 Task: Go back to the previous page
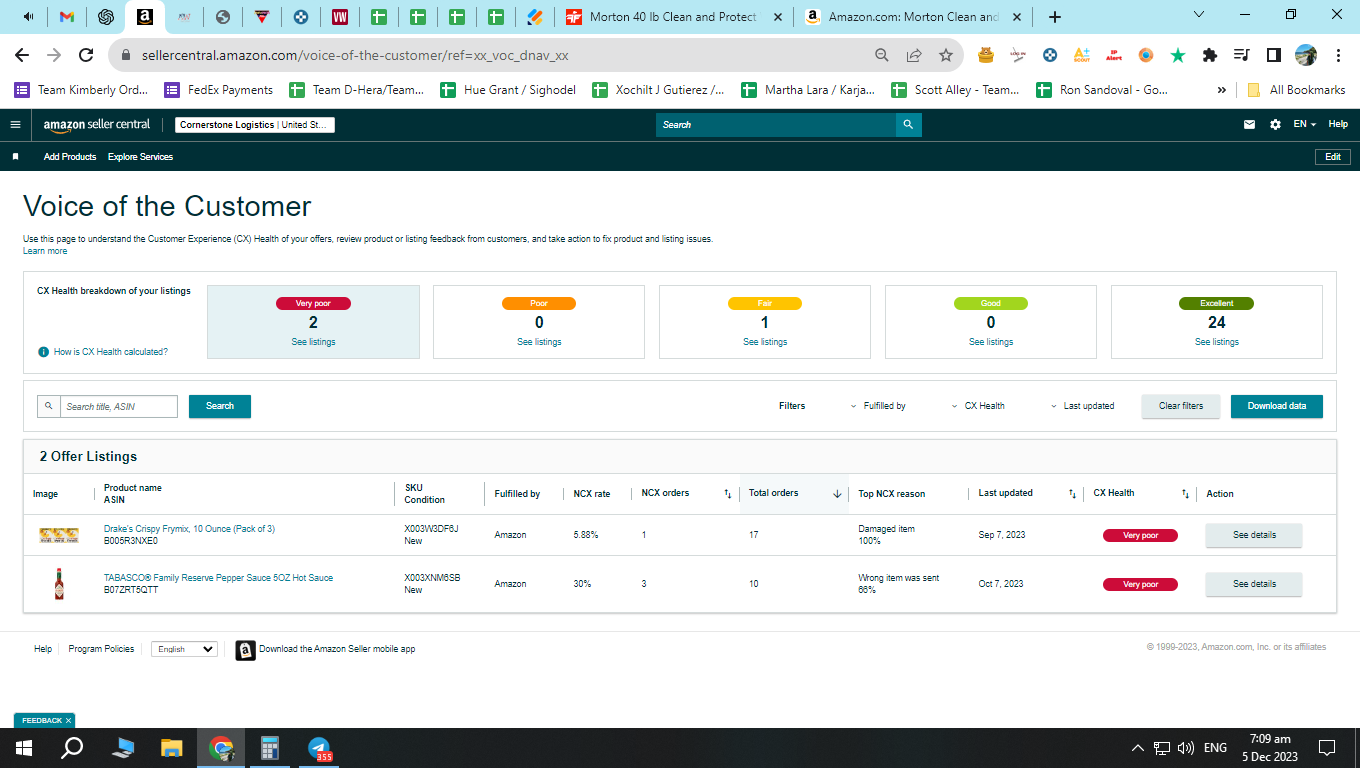pyautogui.click(x=22, y=55)
